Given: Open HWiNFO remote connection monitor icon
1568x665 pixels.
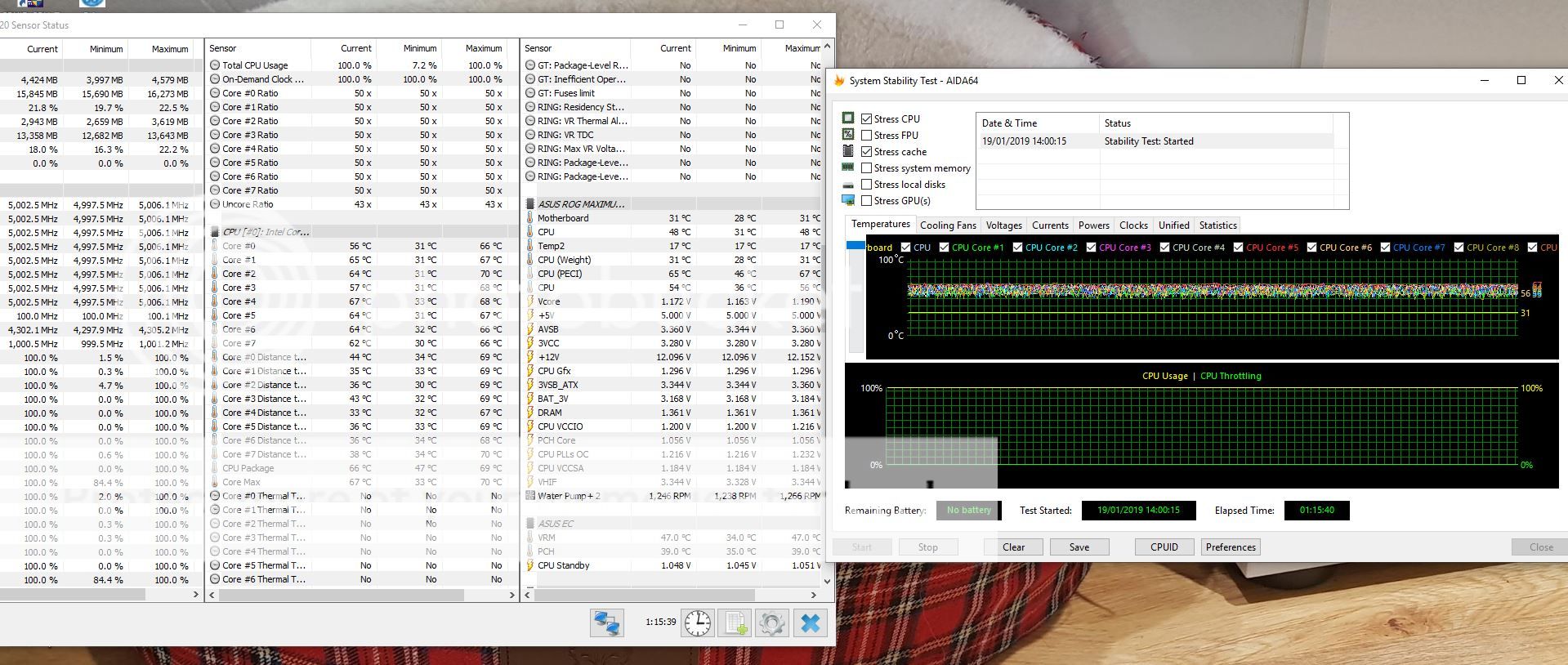Looking at the screenshot, I should point(607,623).
